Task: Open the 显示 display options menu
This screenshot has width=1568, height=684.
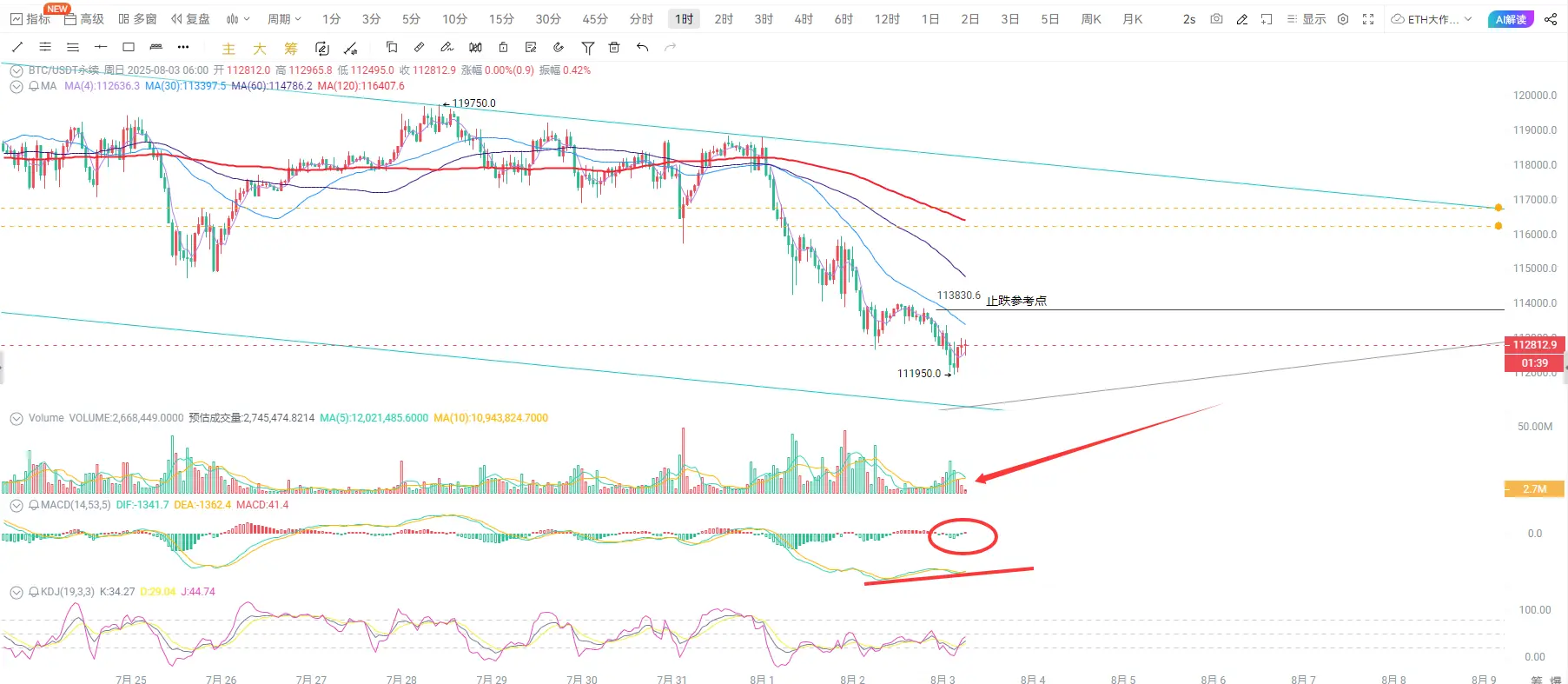Action: (1307, 19)
